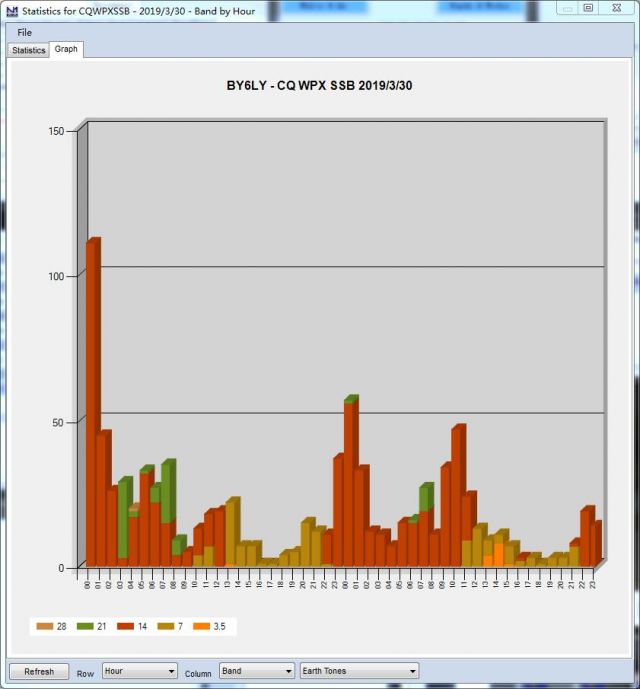Click the N1MM application icon in title bar
This screenshot has height=689, width=640.
(12, 11)
